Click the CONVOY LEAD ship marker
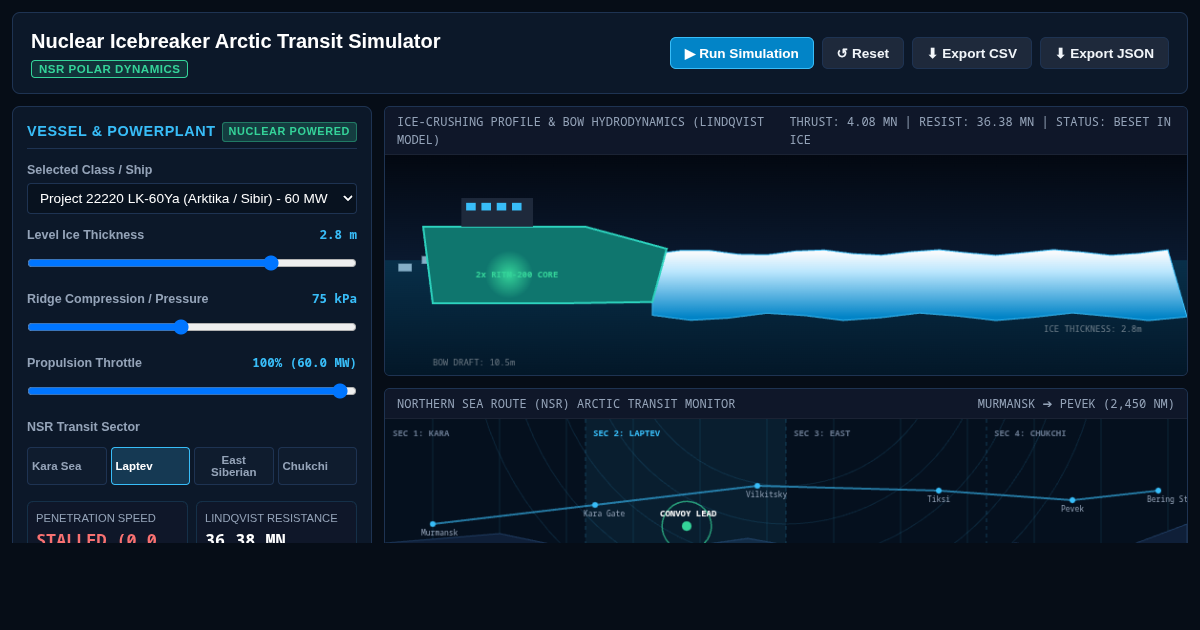The image size is (1200, 630). 687,526
